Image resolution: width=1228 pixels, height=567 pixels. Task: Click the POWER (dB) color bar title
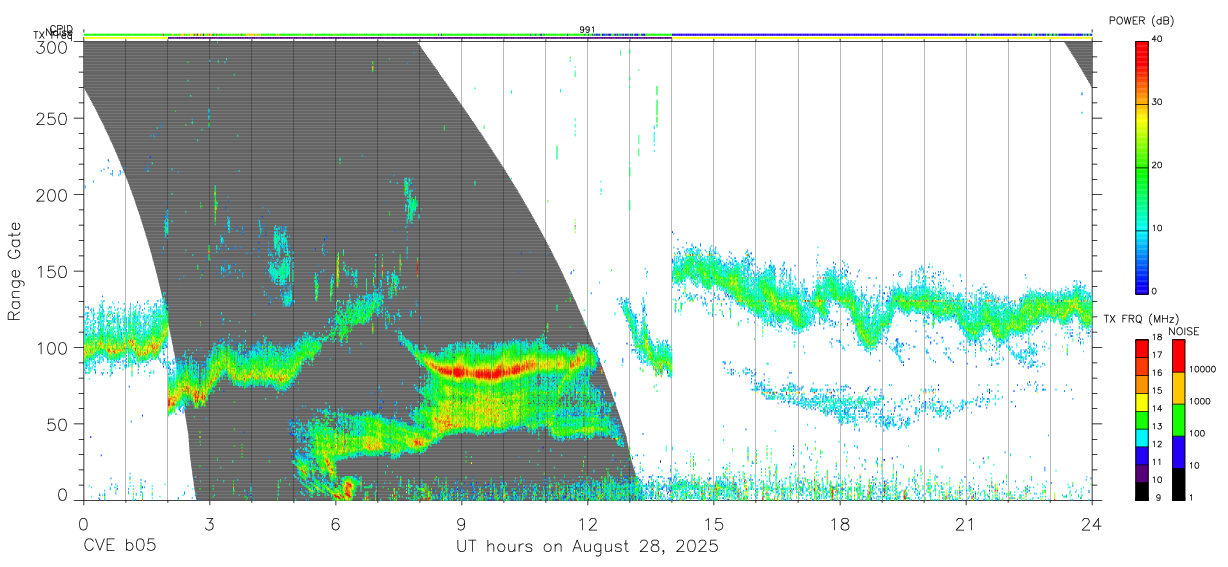click(1142, 20)
